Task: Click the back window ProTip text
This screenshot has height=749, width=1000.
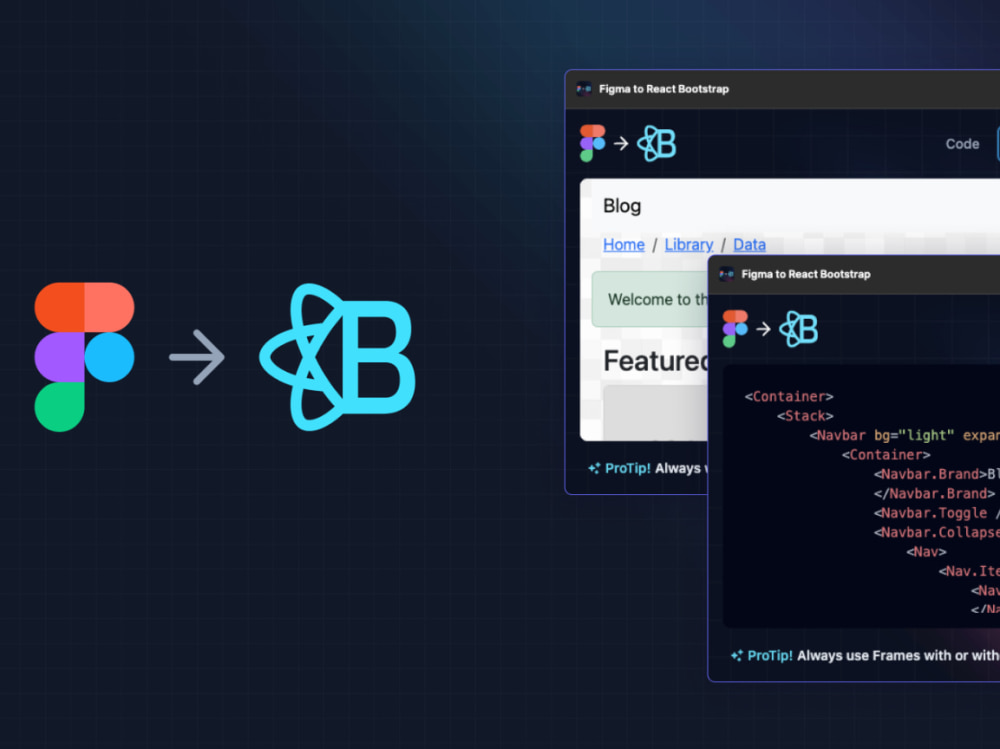Action: [x=656, y=468]
